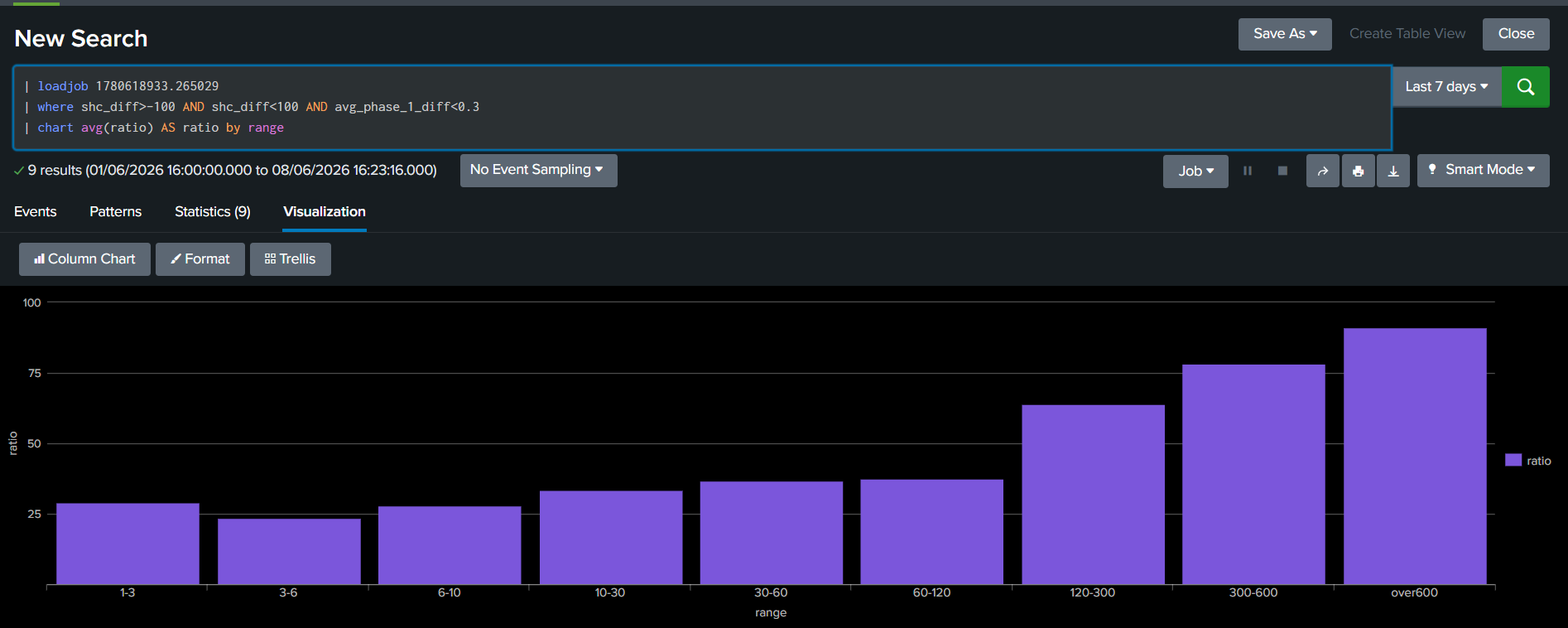Stop the search job
This screenshot has width=1568, height=628.
point(1282,171)
